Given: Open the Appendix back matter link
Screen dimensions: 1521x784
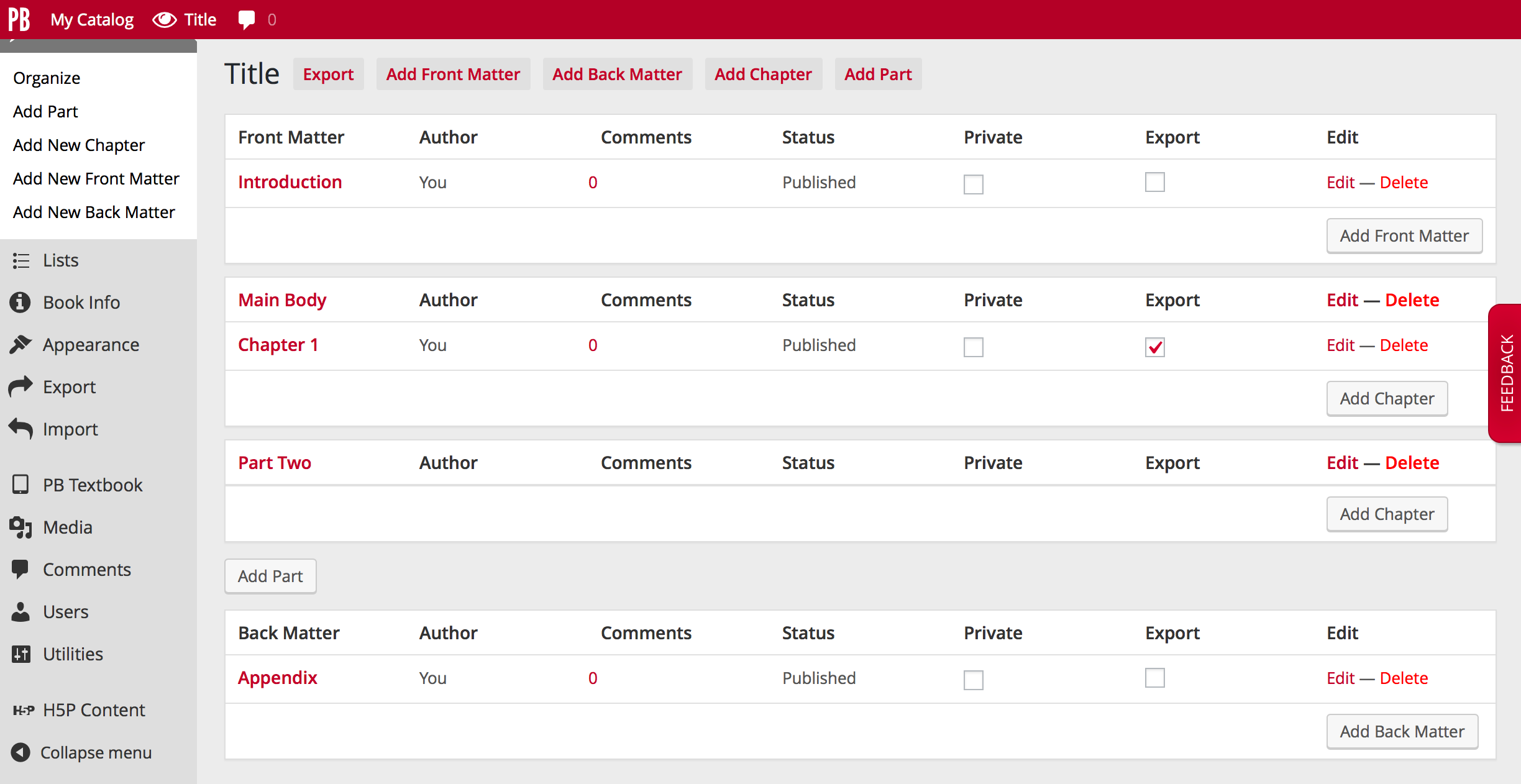Looking at the screenshot, I should pos(277,678).
